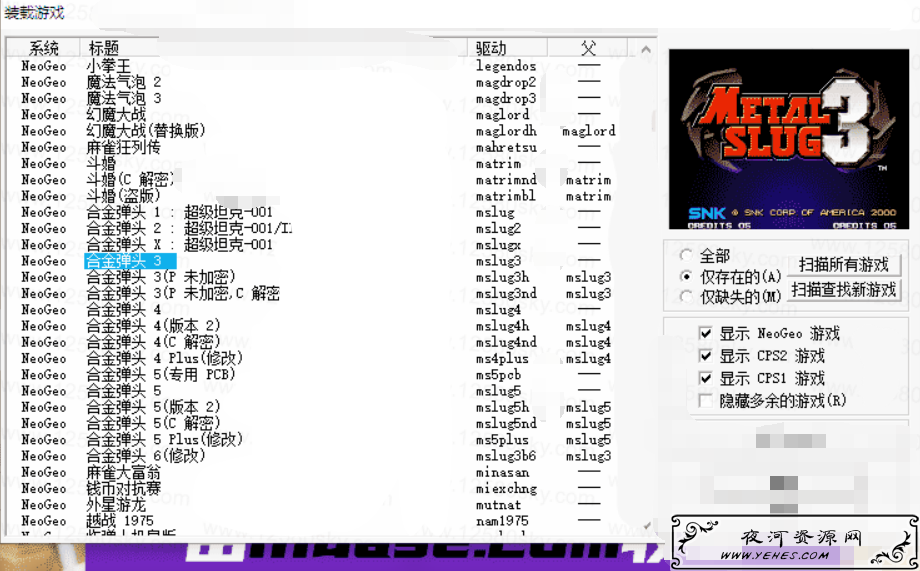This screenshot has width=920, height=571.
Task: Click the driver cell miexchng
Action: click(x=506, y=488)
